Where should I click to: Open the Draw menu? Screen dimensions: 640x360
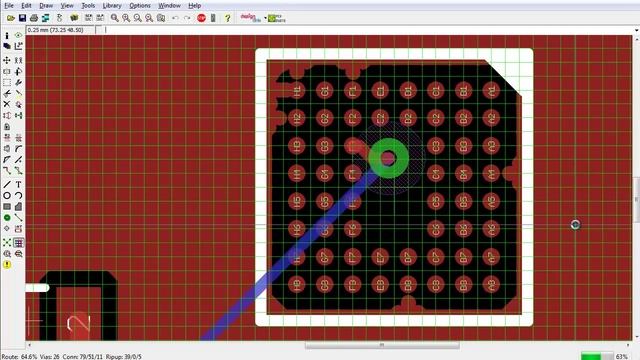(x=46, y=5)
